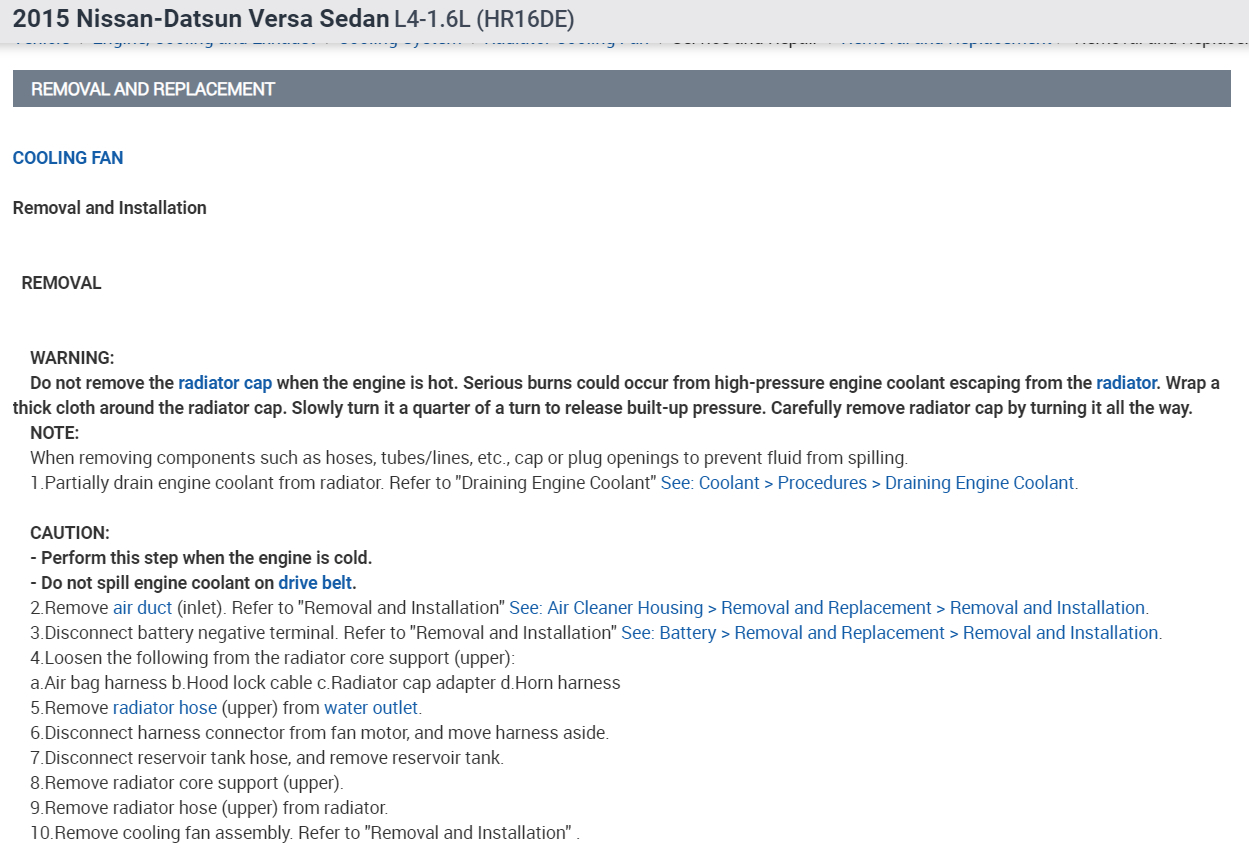Click step 8 'Remove radiator core support' text

187,783
